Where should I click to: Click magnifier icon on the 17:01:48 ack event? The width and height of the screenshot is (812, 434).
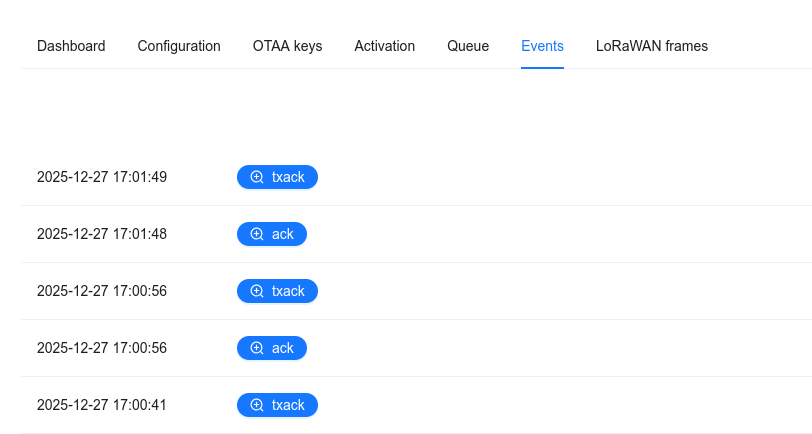(x=257, y=234)
